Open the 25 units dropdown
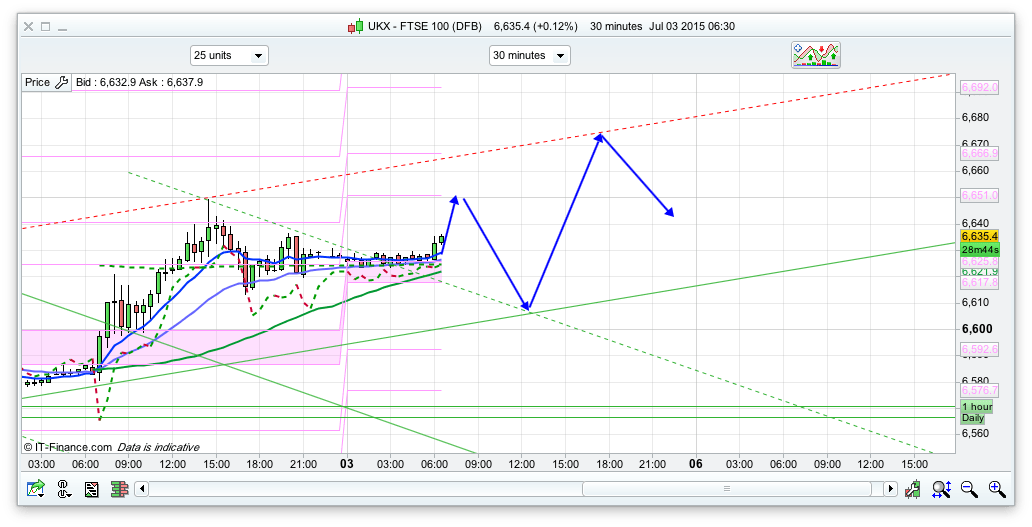 (x=229, y=55)
